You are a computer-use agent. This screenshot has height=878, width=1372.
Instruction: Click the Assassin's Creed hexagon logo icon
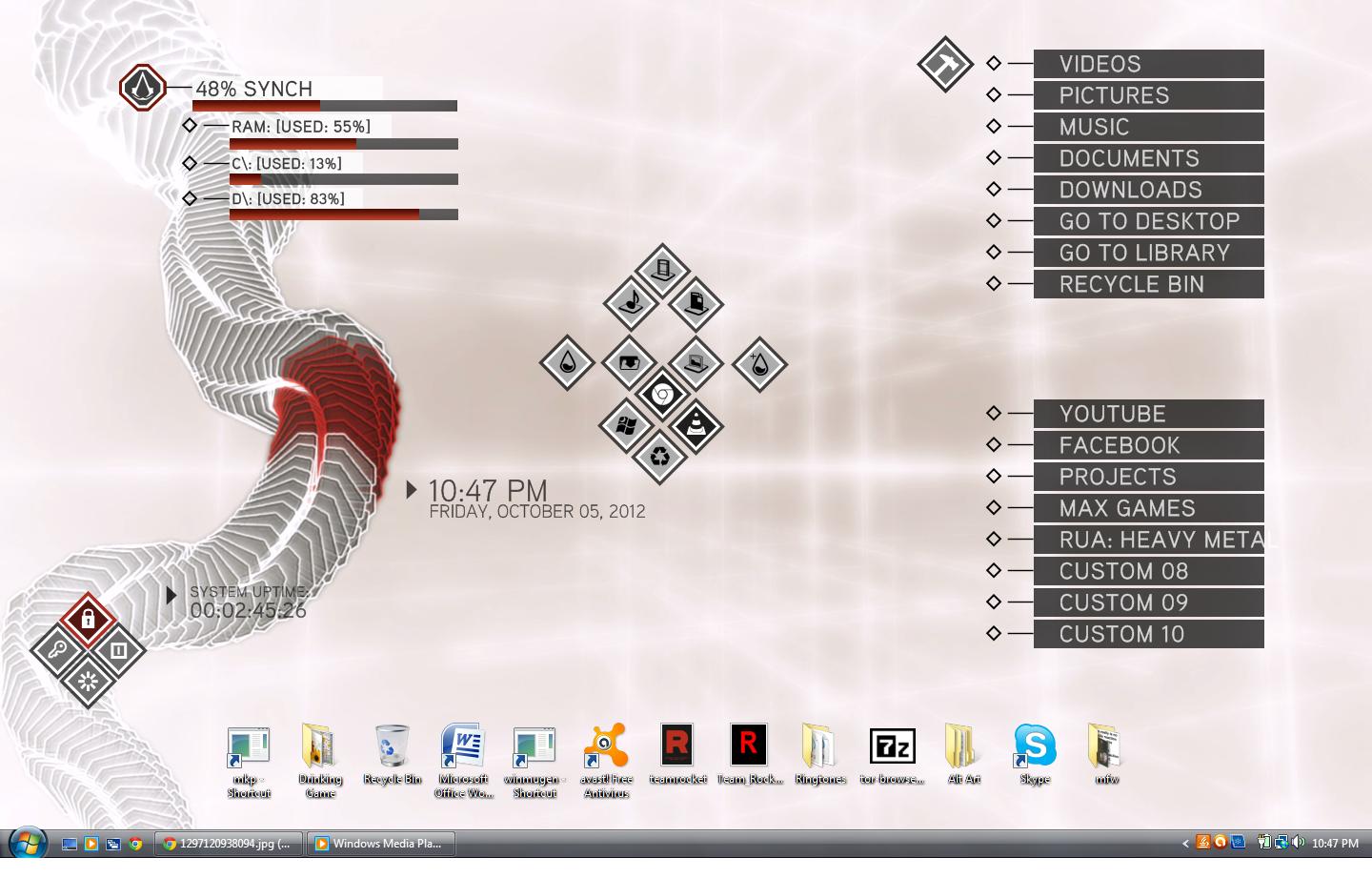[143, 88]
